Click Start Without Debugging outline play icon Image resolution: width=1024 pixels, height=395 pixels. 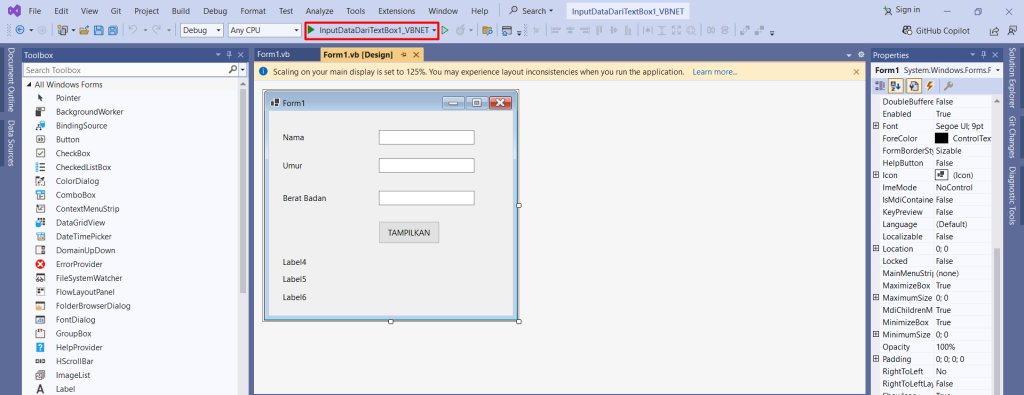tap(445, 30)
